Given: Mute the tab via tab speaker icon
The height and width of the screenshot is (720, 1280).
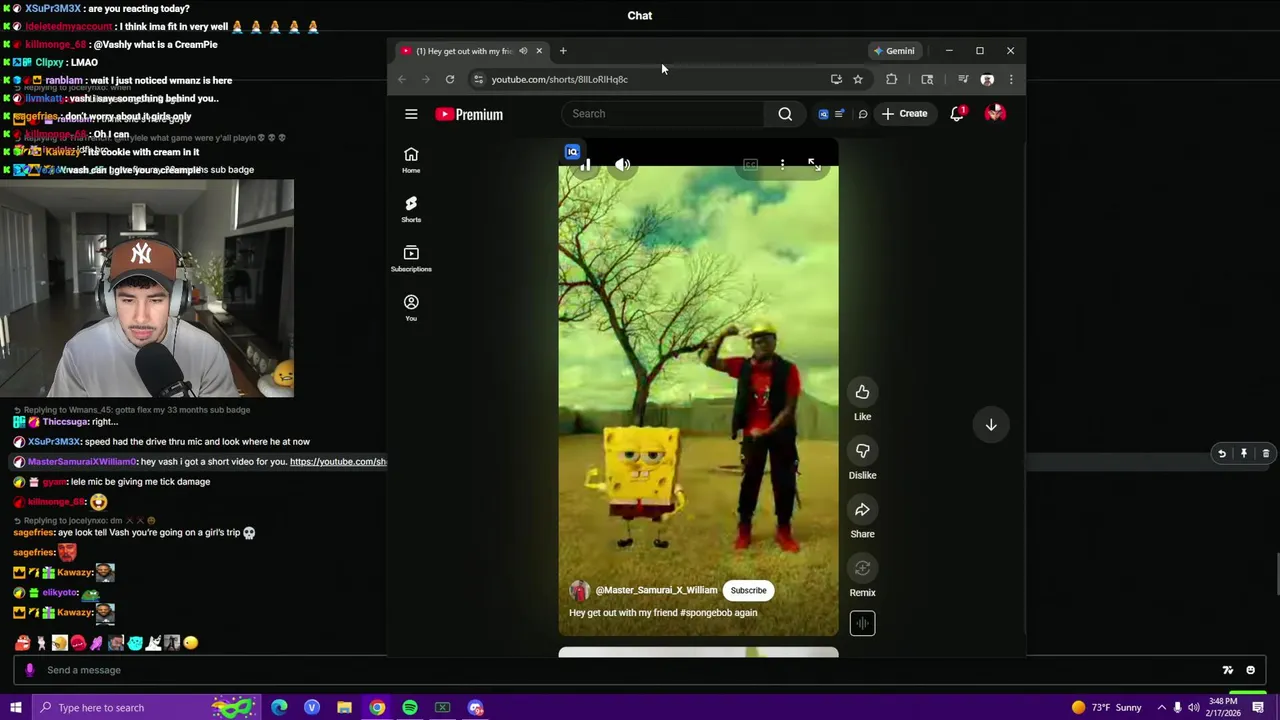Looking at the screenshot, I should point(523,51).
